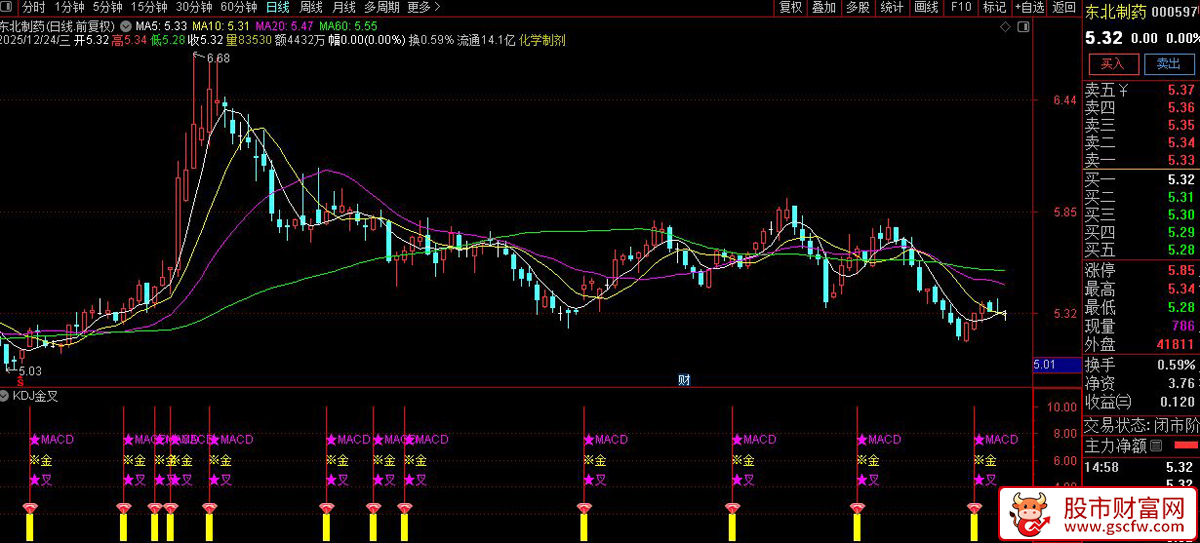Click the 换手 0.59% row
Viewport: 1200px width, 543px height.
pyautogui.click(x=1141, y=364)
